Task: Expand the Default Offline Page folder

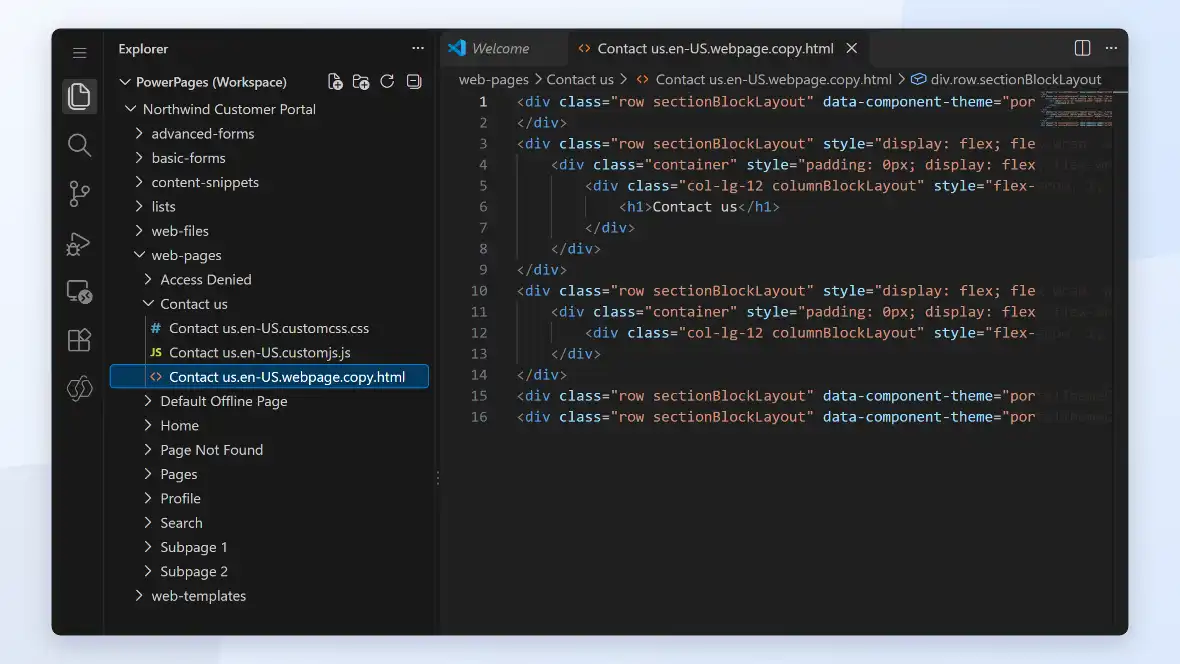Action: (x=148, y=401)
